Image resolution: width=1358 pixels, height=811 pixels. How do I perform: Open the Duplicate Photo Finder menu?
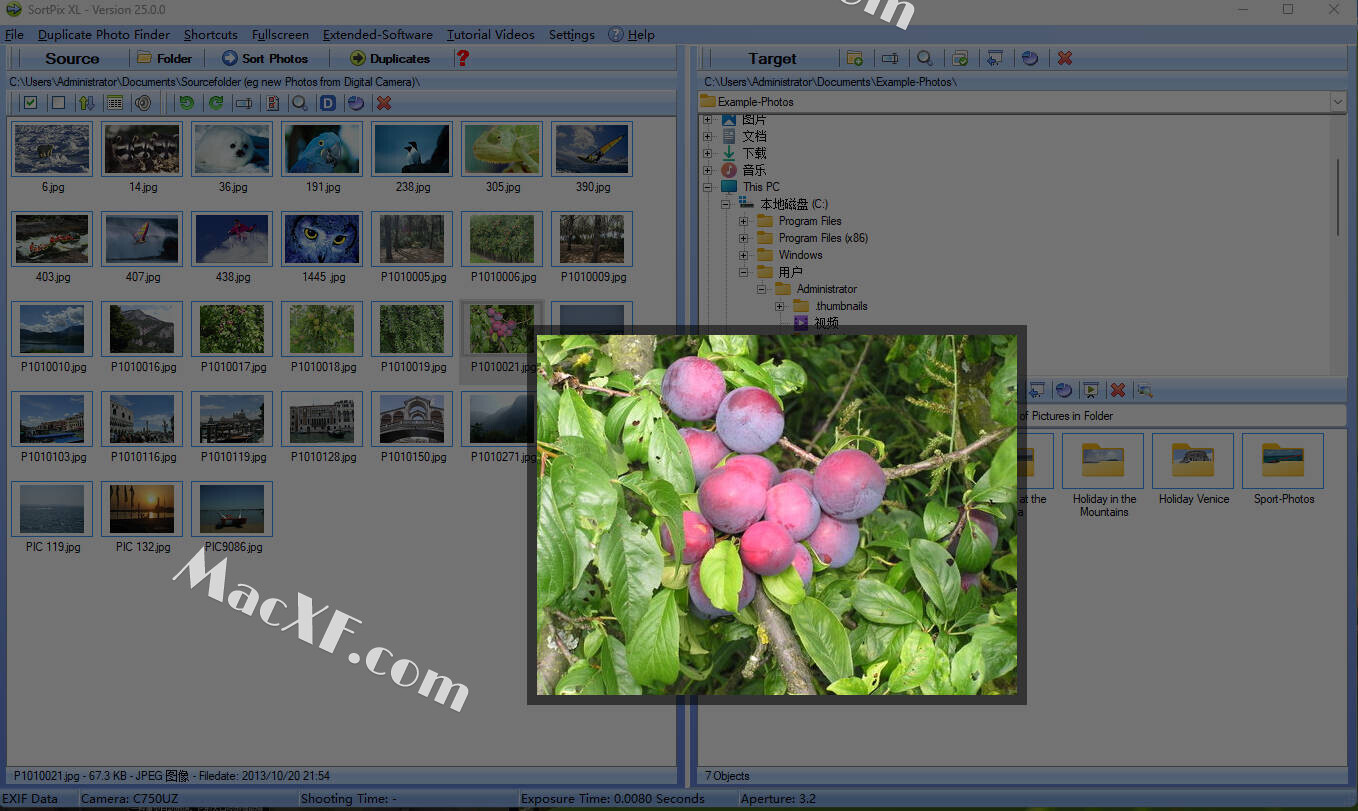coord(104,35)
